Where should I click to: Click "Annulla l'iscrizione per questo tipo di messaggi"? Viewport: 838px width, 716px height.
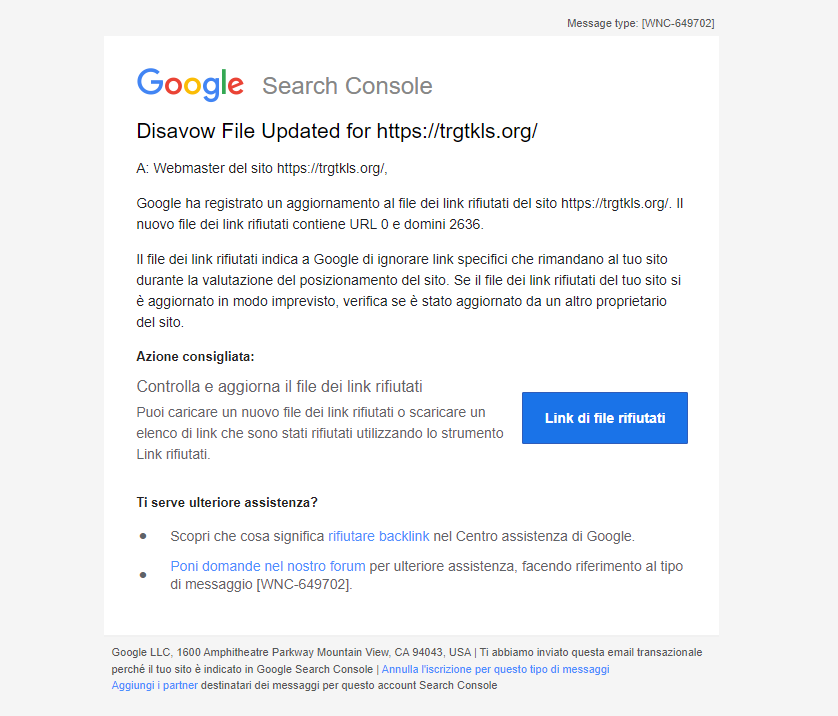(495, 669)
